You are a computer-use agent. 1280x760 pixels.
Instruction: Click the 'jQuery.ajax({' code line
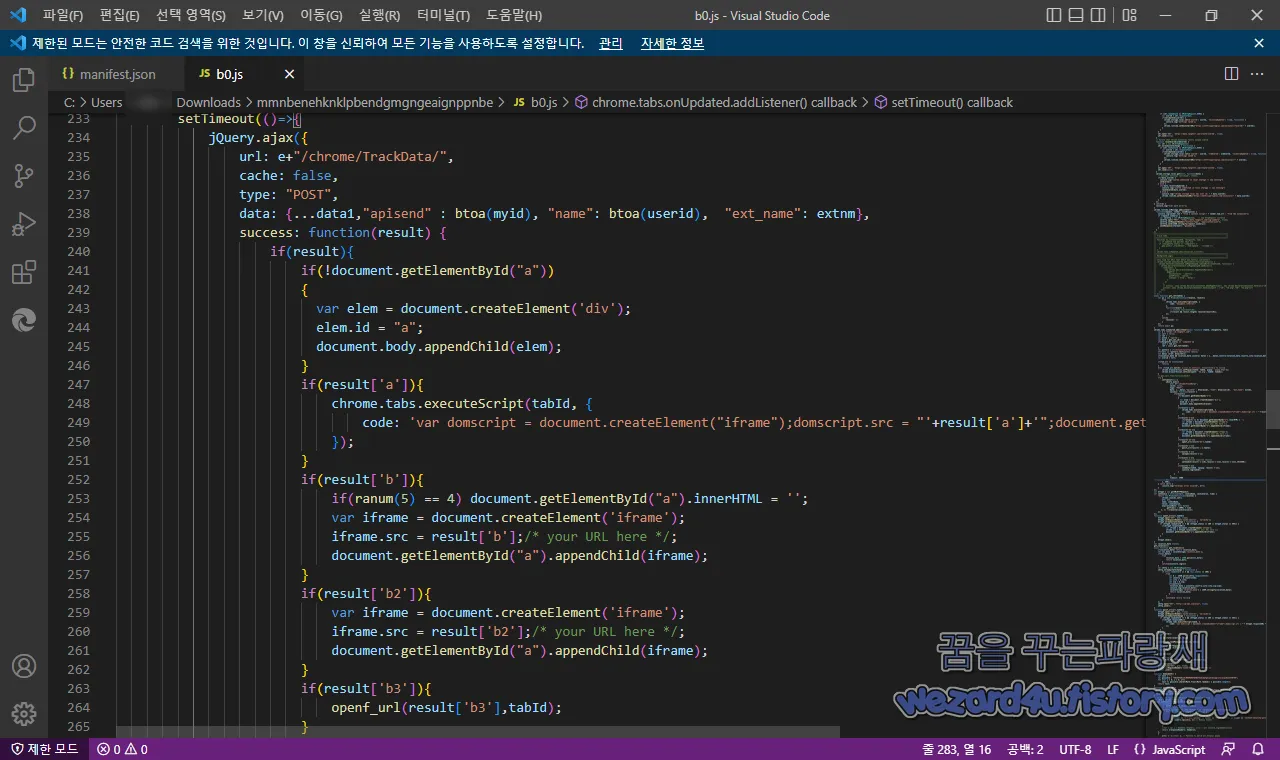coord(258,137)
